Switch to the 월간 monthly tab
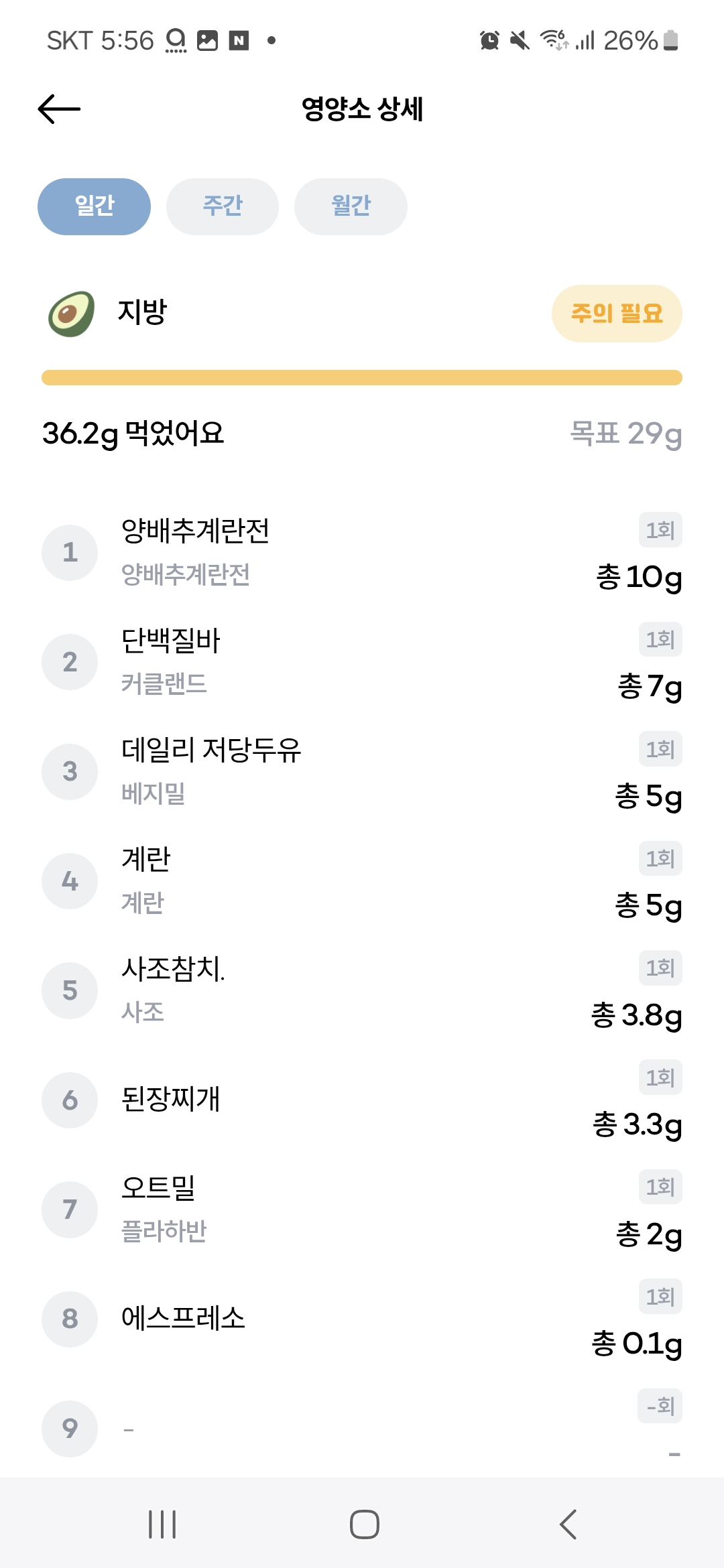724x1568 pixels. [351, 206]
